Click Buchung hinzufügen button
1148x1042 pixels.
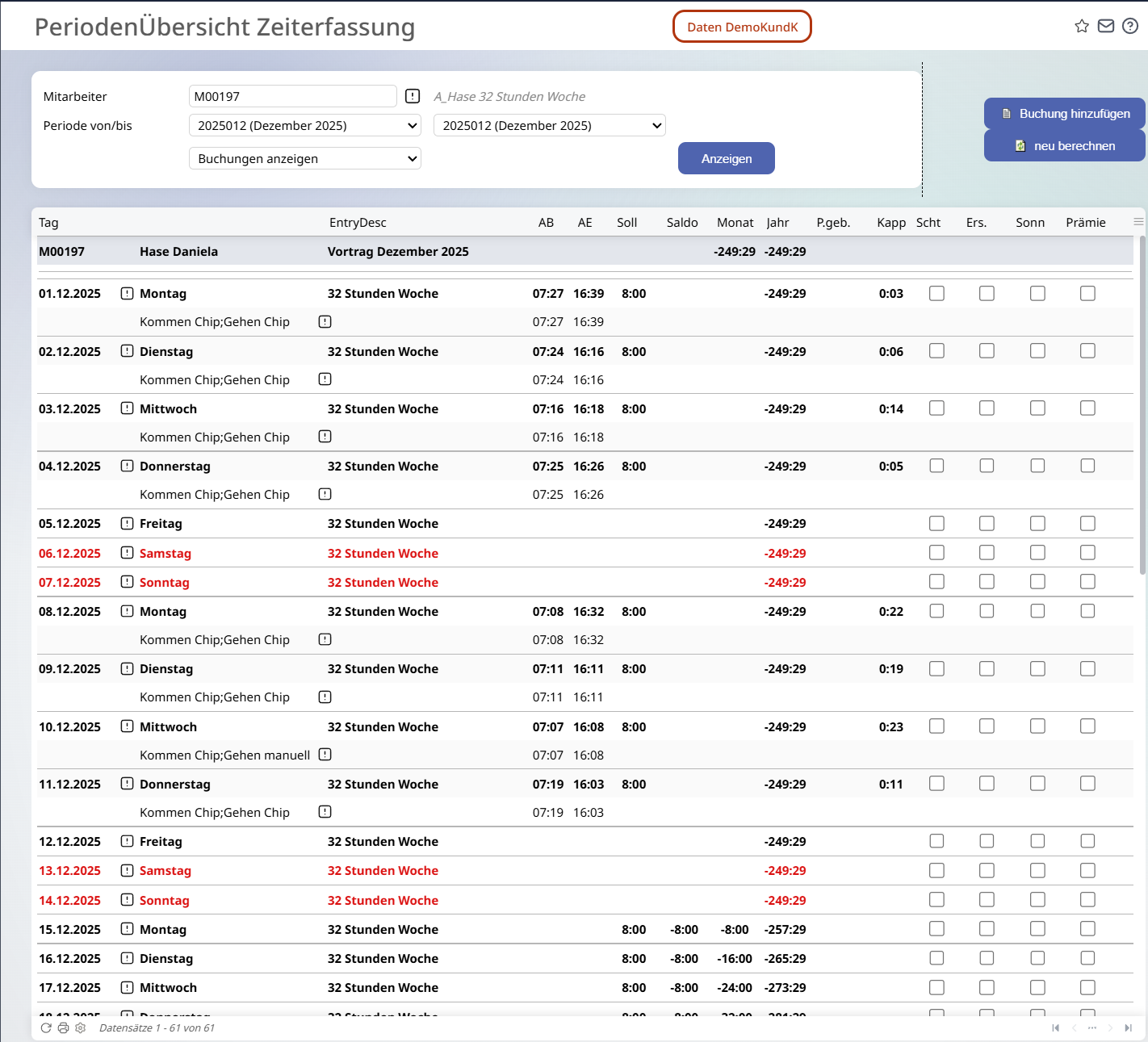click(1065, 114)
